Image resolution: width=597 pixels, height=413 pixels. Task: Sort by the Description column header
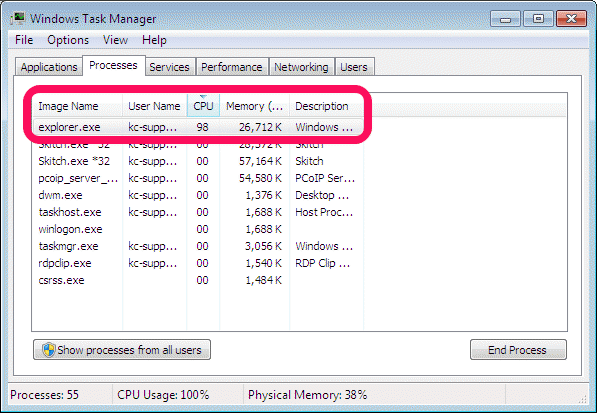tap(327, 106)
